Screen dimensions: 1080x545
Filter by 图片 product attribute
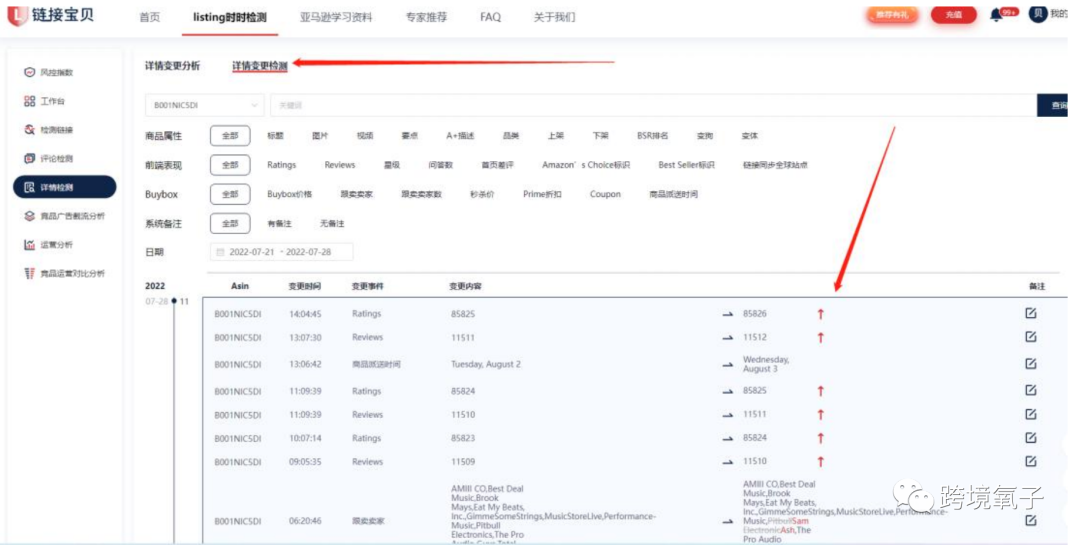(x=320, y=136)
